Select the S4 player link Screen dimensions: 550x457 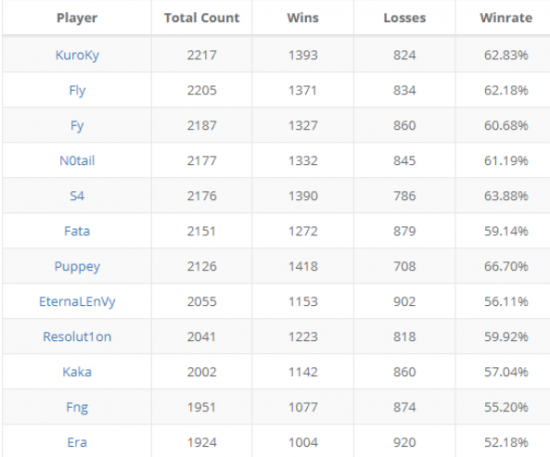[77, 196]
